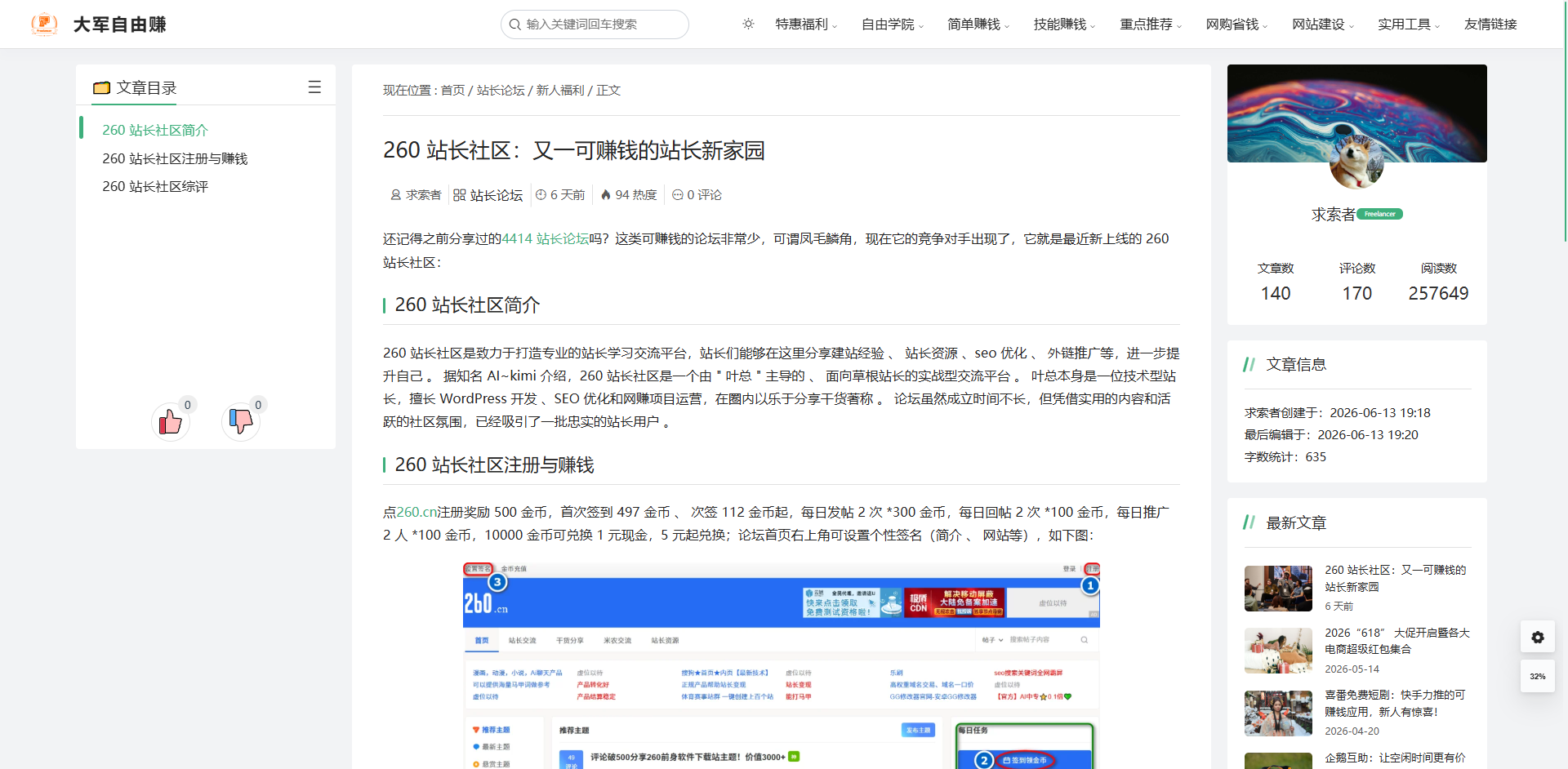This screenshot has height=769, width=1568.
Task: Jump to 260 站长社区简介 in the contents
Action: pyautogui.click(x=155, y=130)
